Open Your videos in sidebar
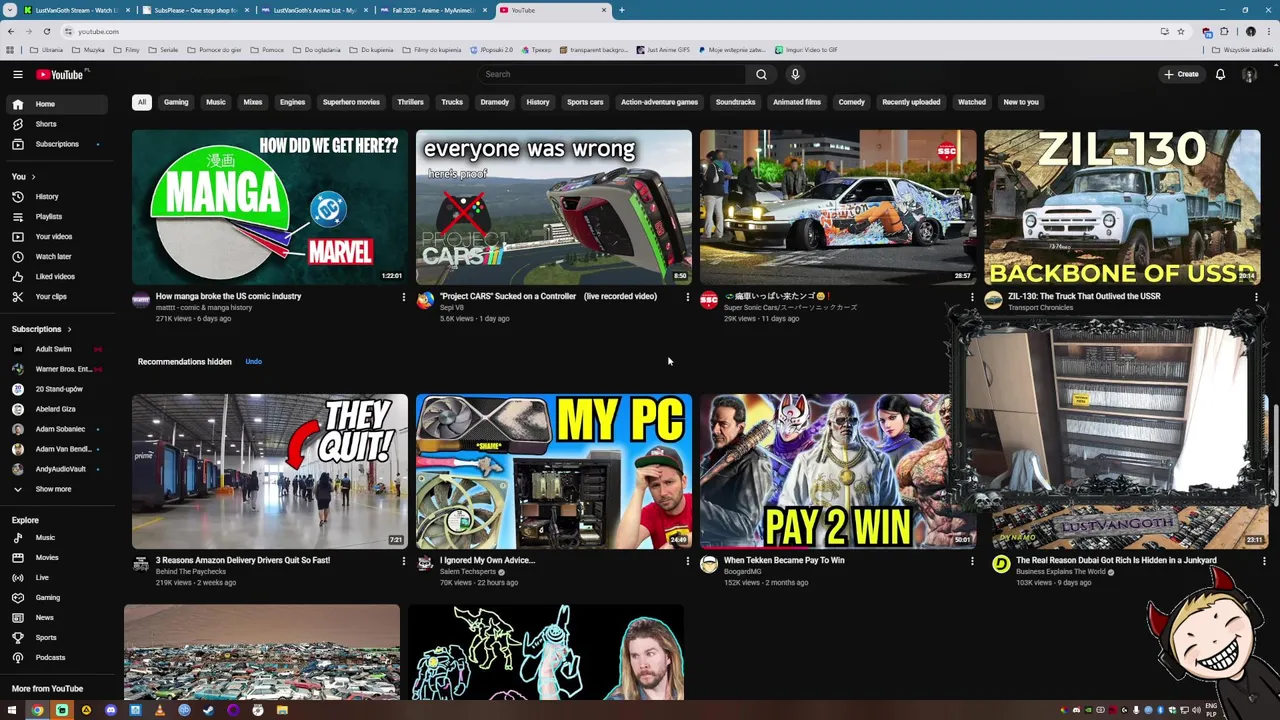The image size is (1280, 720). [58, 236]
